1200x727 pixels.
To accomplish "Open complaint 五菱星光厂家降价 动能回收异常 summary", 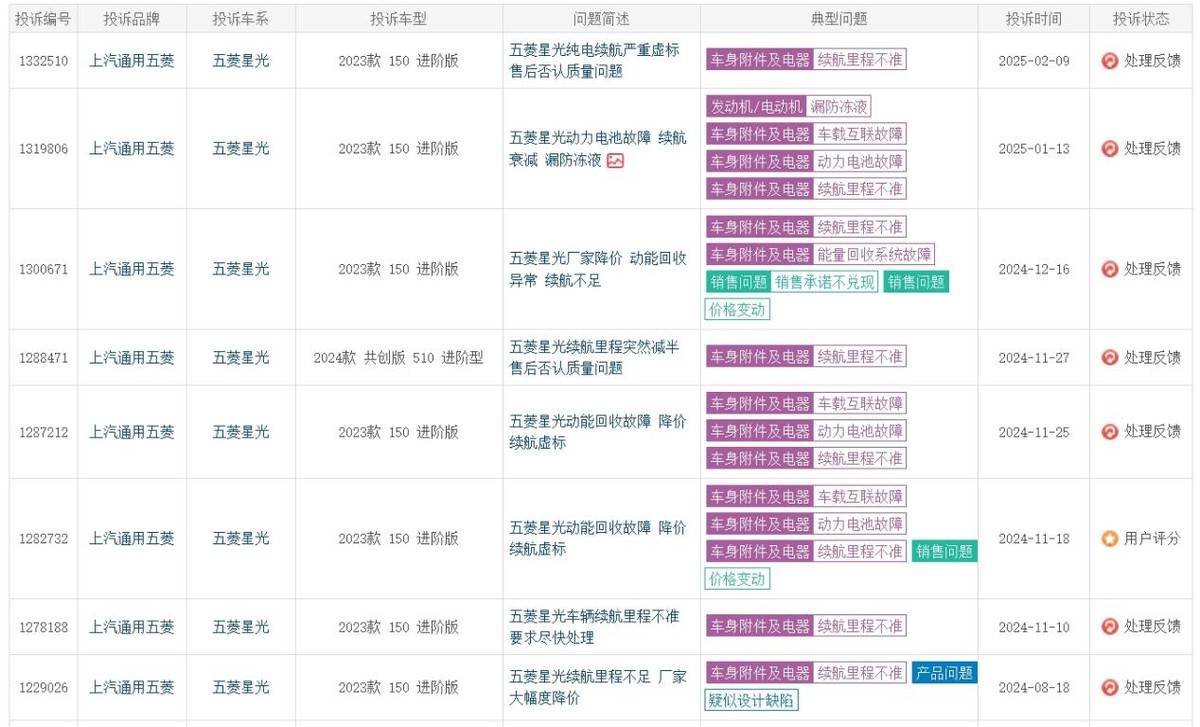I will 597,269.
